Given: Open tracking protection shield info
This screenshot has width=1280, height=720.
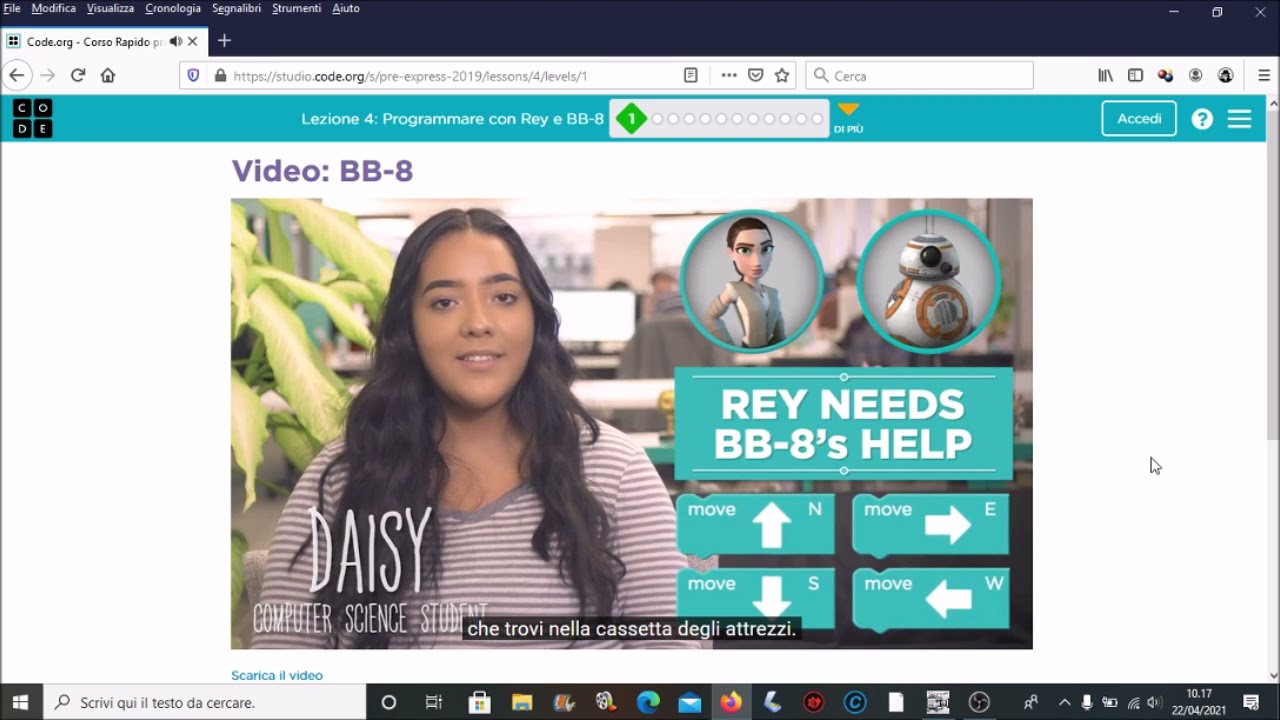Looking at the screenshot, I should coord(194,75).
